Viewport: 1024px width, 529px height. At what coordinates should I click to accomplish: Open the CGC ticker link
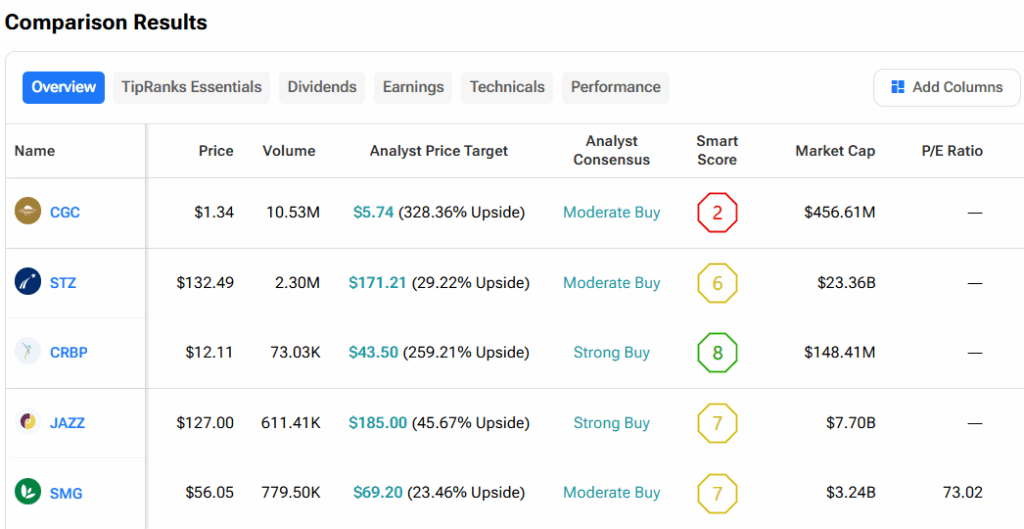tap(65, 213)
